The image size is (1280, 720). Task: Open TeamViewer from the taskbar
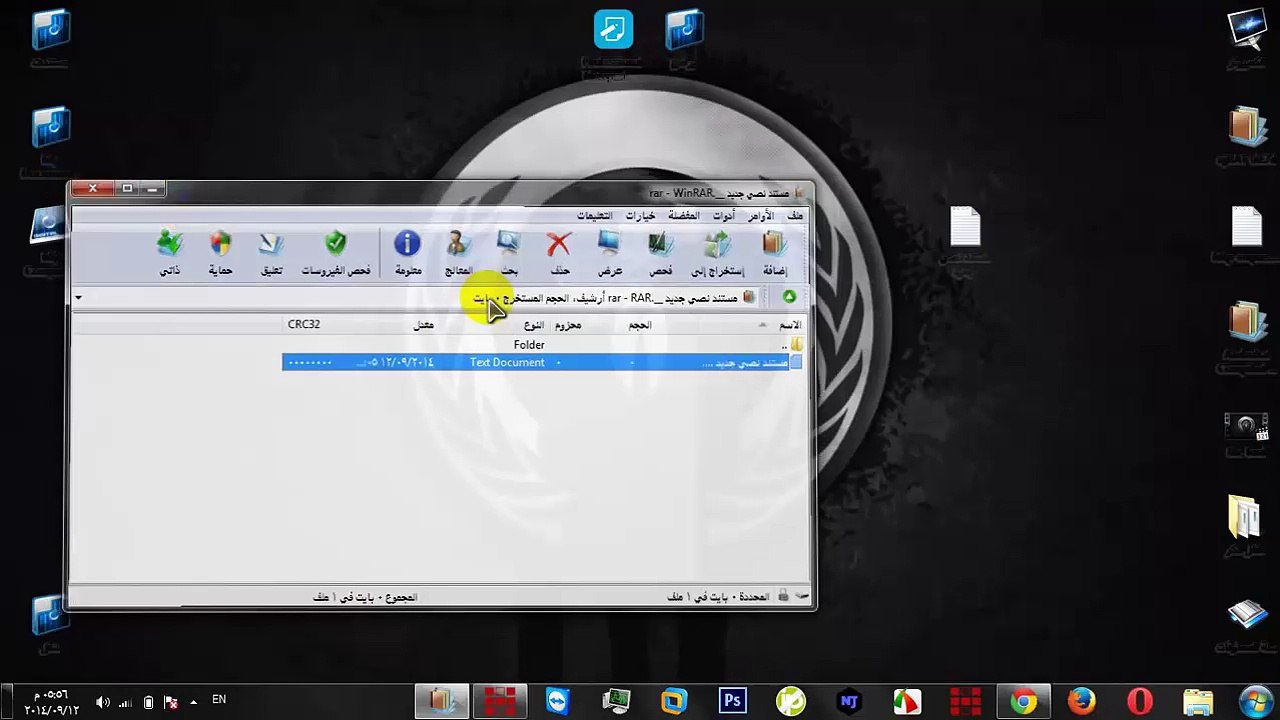[557, 701]
